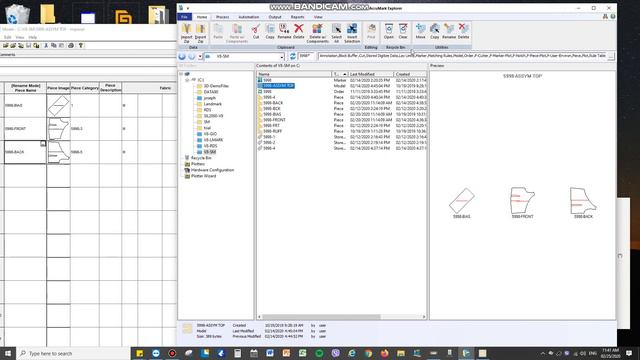Switch to the Output ribbon tab
640x360 pixels.
(275, 17)
